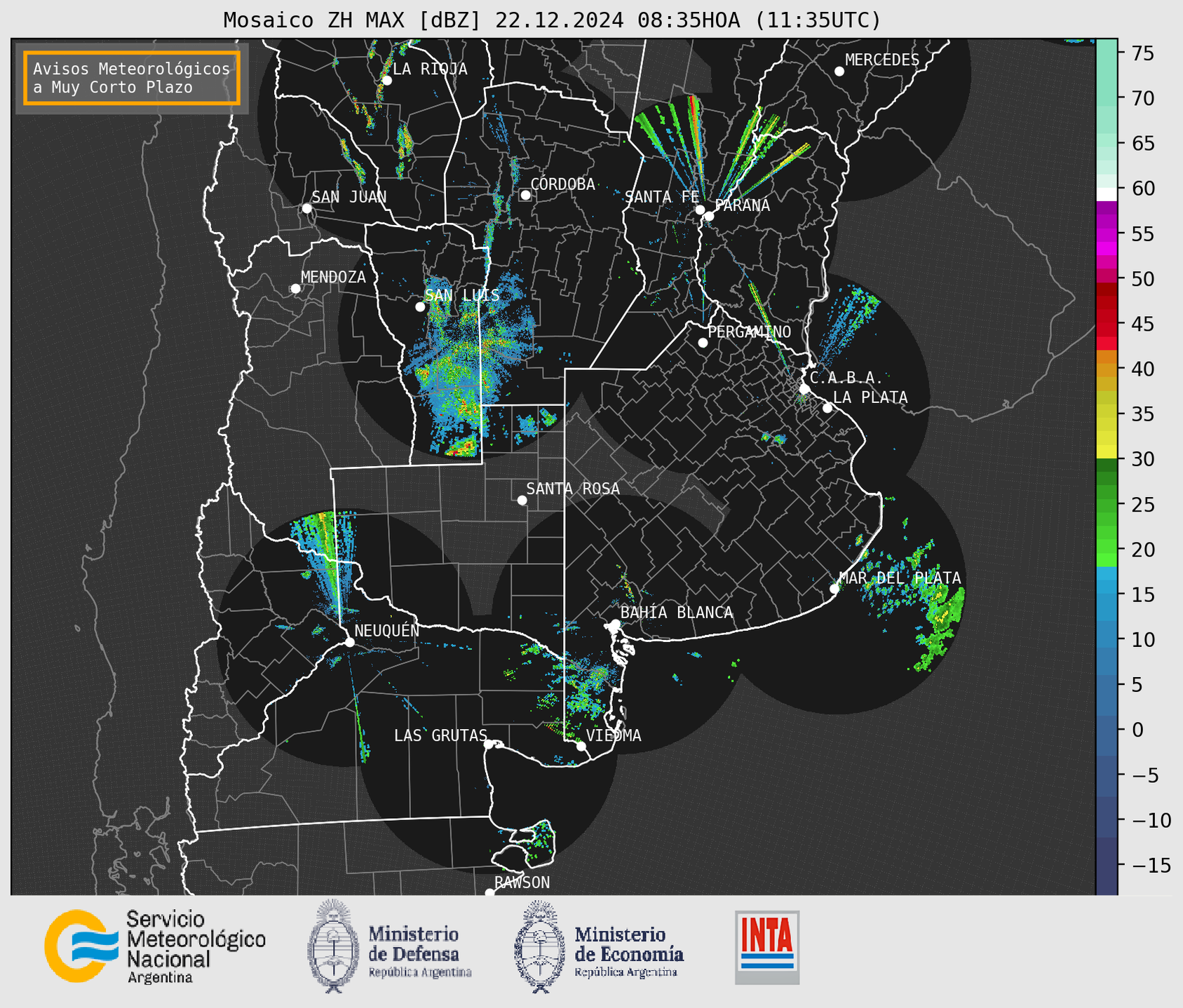Click the SANTA FE city marker
Viewport: 1183px width, 1008px height.
[700, 210]
